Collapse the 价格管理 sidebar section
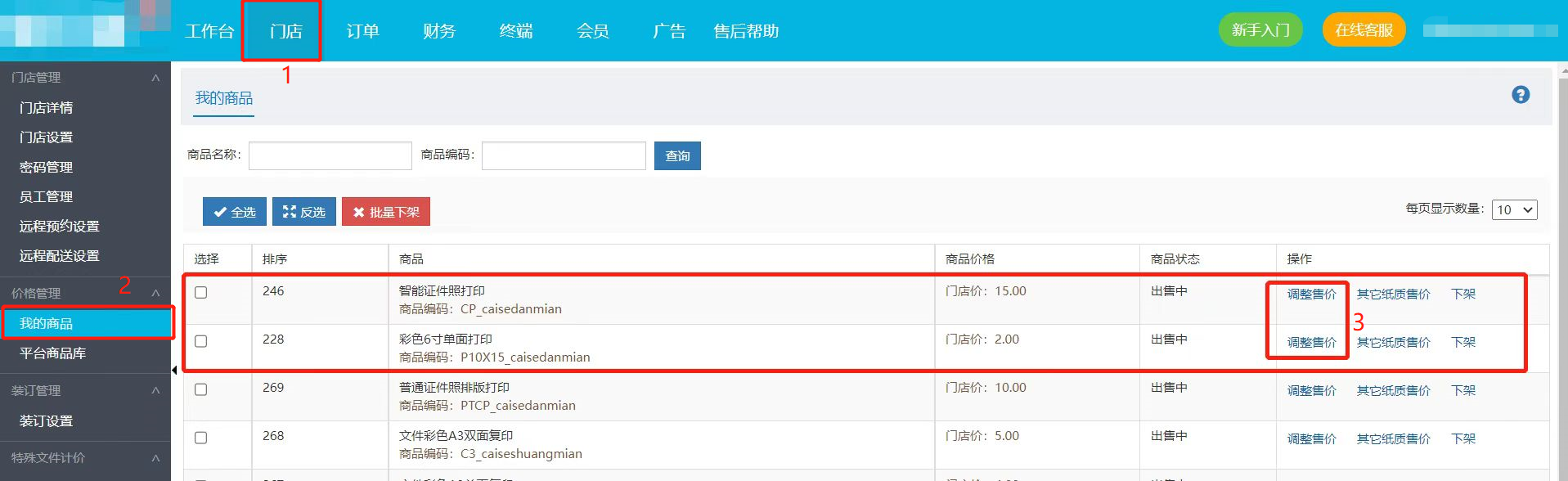Screen dimensions: 1568x481 click(155, 293)
